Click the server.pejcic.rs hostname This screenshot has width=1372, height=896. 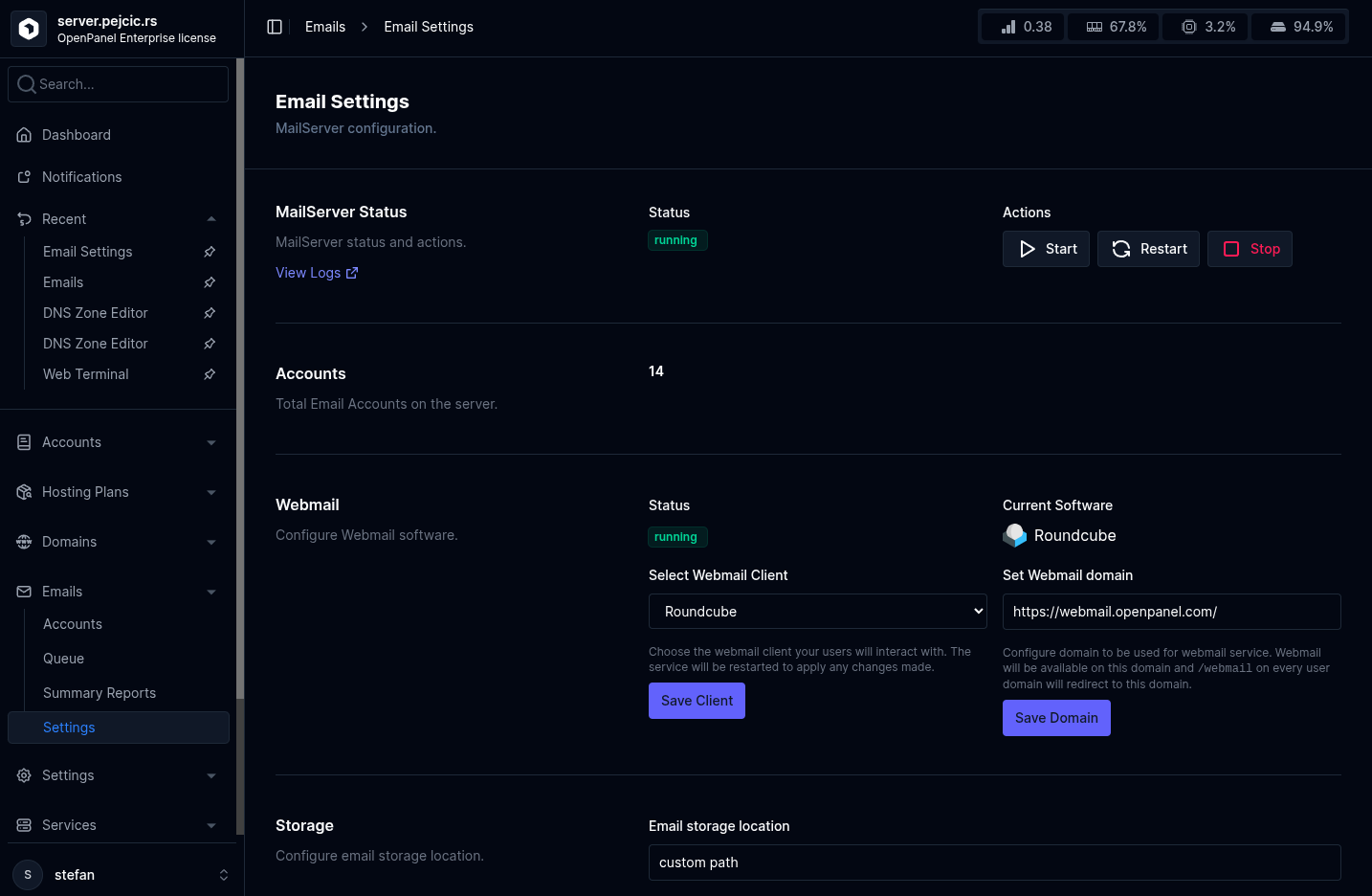tap(107, 20)
